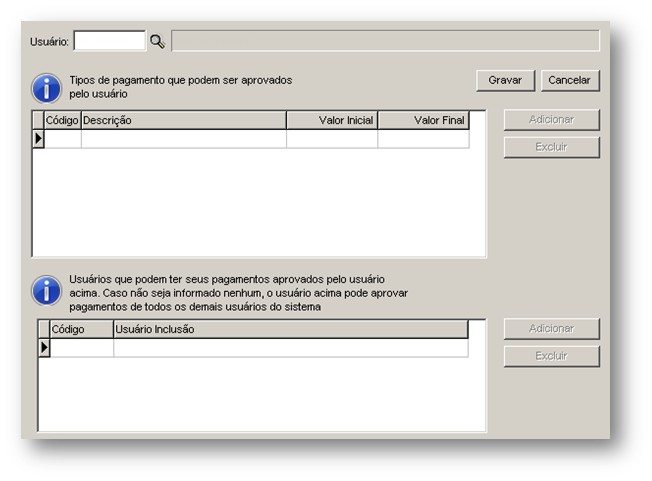Click the Código header in payment types grid
The height and width of the screenshot is (481, 652).
point(62,121)
